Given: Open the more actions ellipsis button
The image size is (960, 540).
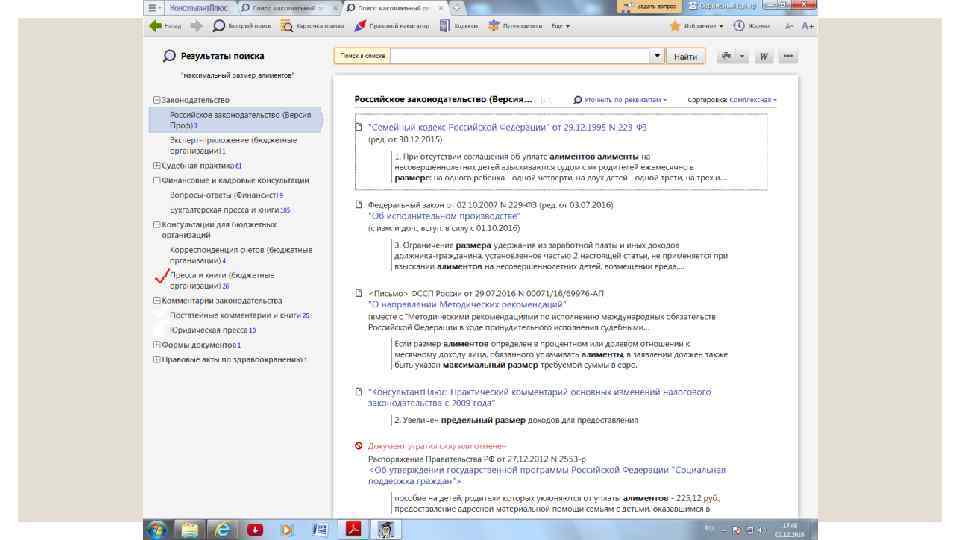Looking at the screenshot, I should click(788, 56).
